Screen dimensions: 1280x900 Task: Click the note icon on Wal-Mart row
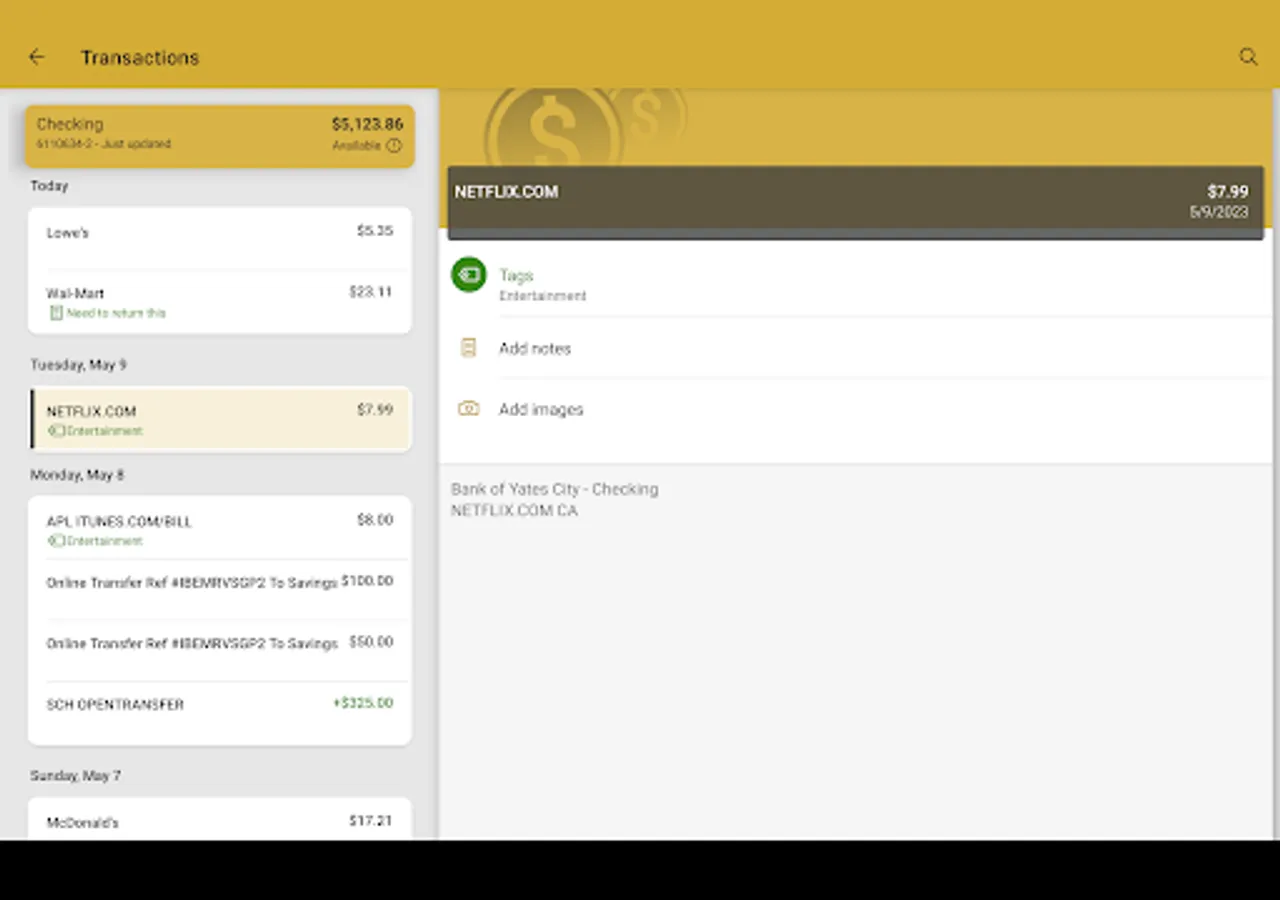[56, 313]
